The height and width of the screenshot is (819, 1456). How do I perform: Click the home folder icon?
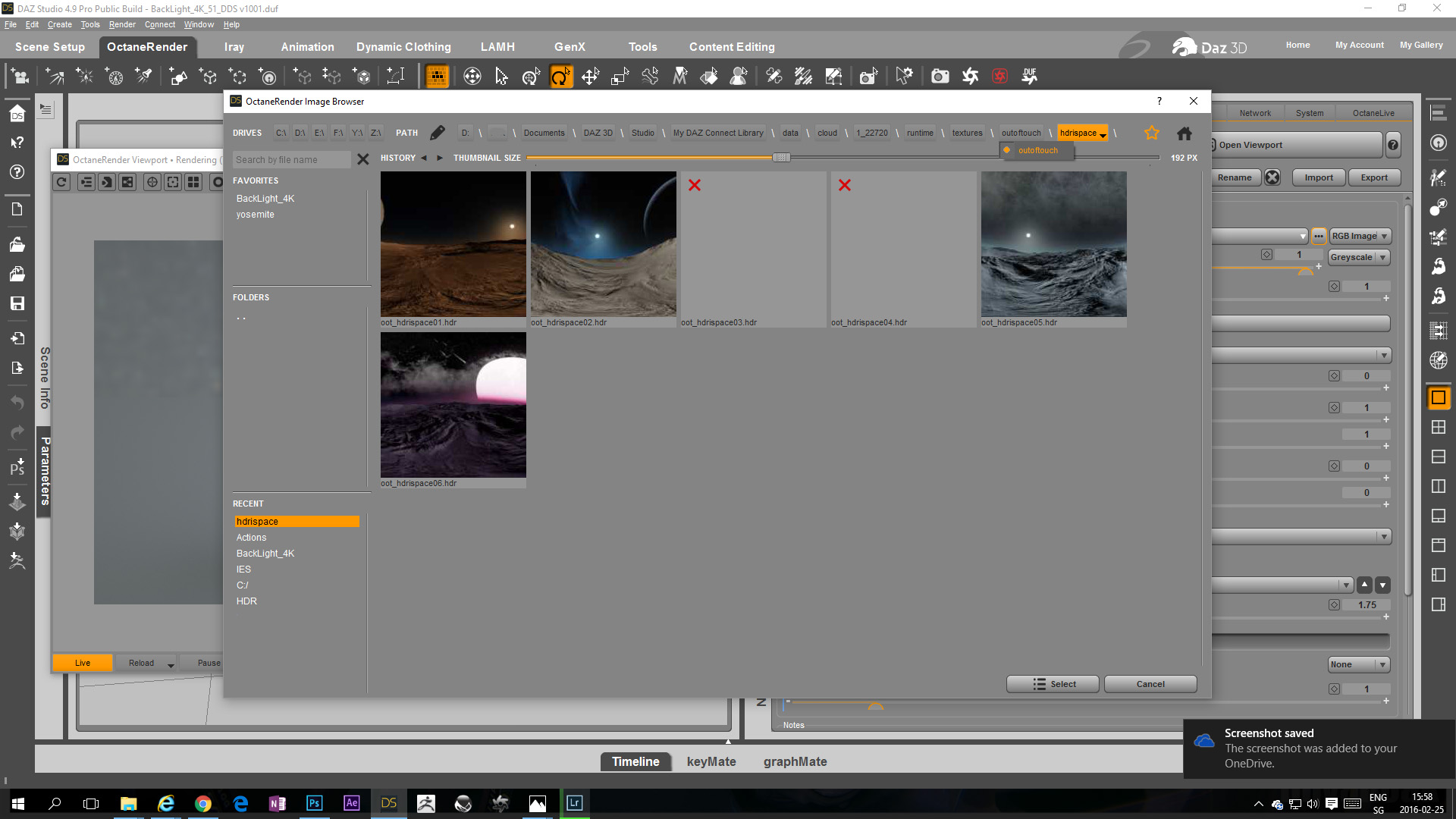coord(1184,133)
